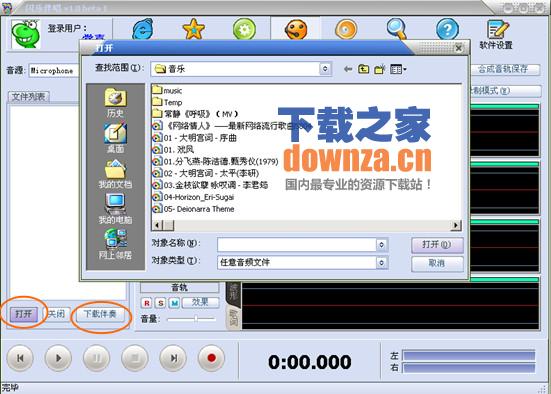Expand the 查找范围 音乐 folder dropdown
Image resolution: width=551 pixels, height=394 pixels.
(x=325, y=69)
